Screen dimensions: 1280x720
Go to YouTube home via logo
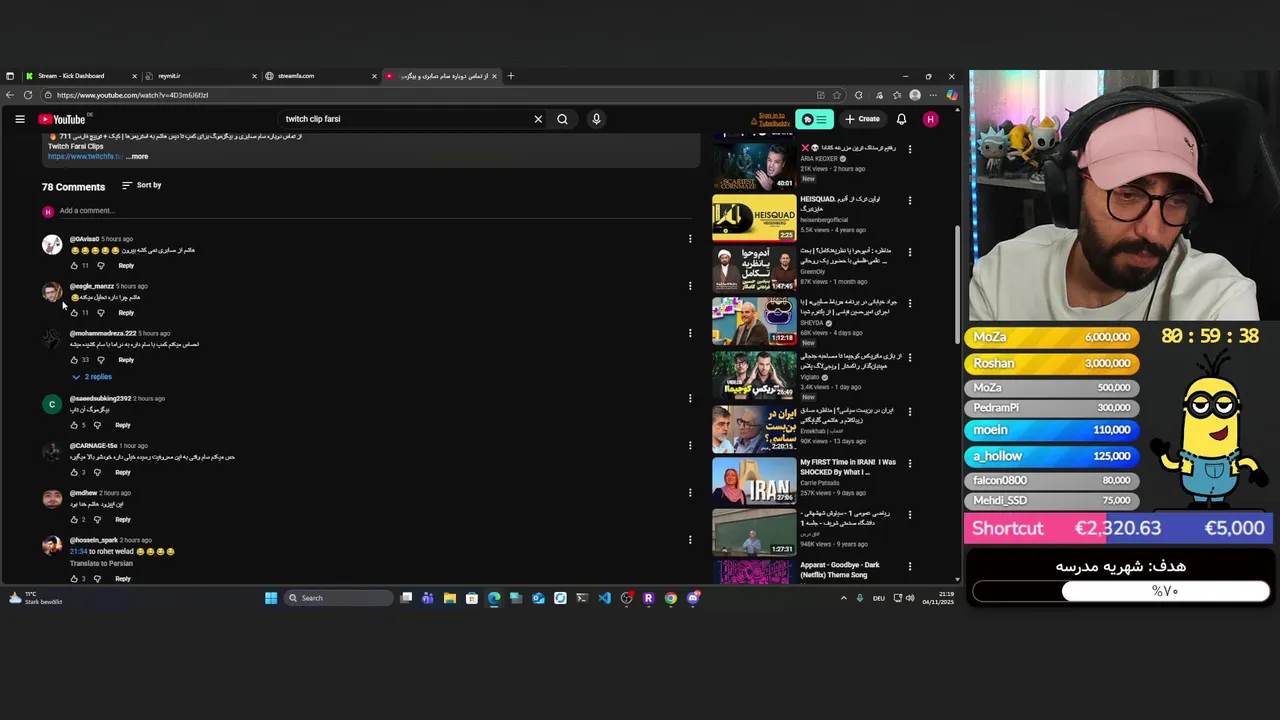(62, 119)
